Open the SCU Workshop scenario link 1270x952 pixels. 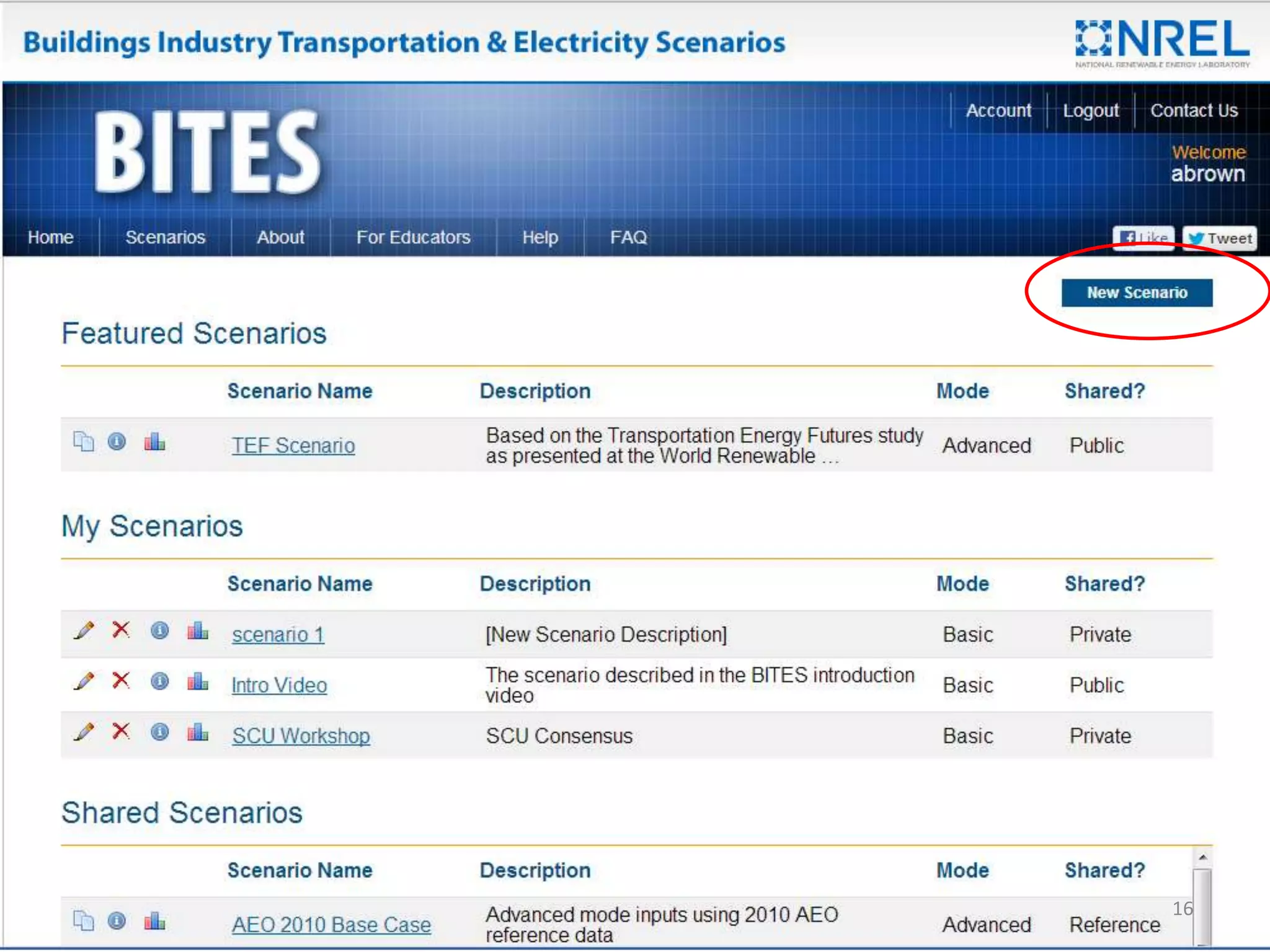tap(301, 736)
